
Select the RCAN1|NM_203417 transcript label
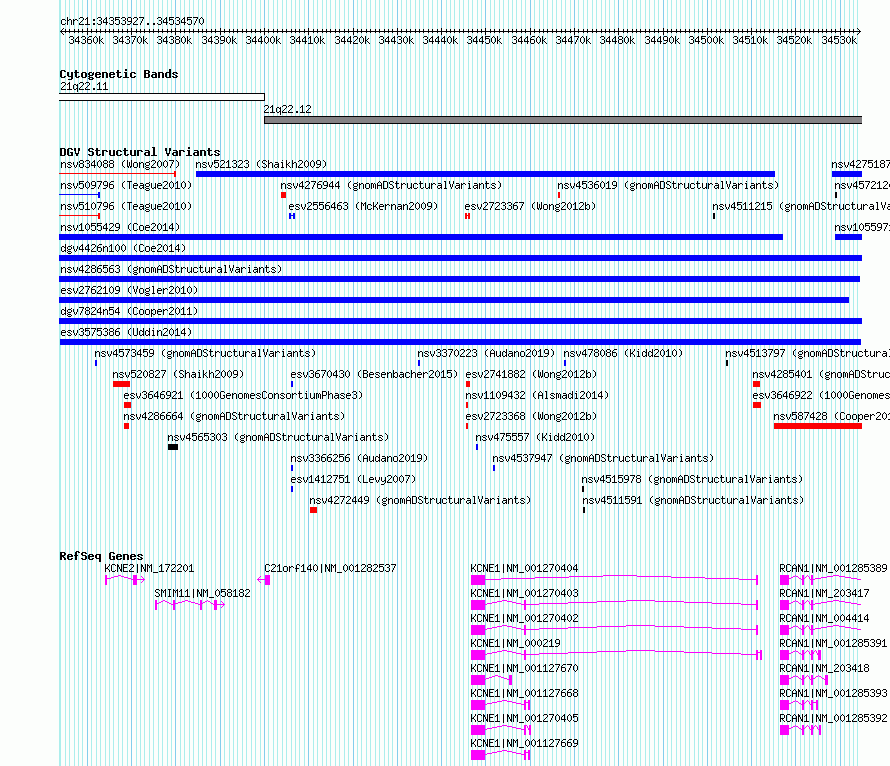tap(824, 593)
